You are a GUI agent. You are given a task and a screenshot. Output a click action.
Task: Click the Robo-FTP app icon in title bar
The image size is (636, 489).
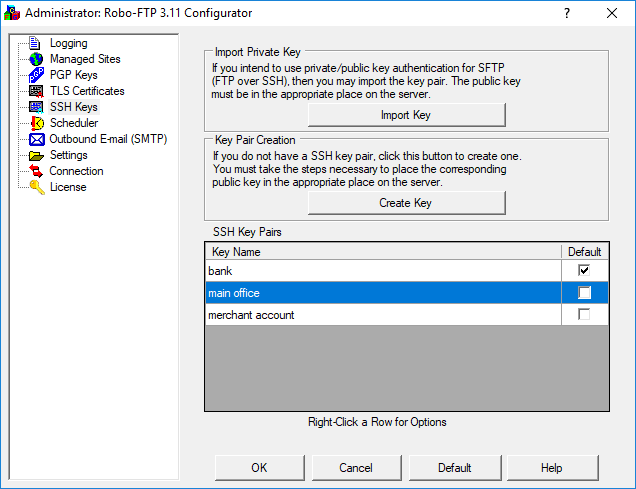click(x=12, y=13)
